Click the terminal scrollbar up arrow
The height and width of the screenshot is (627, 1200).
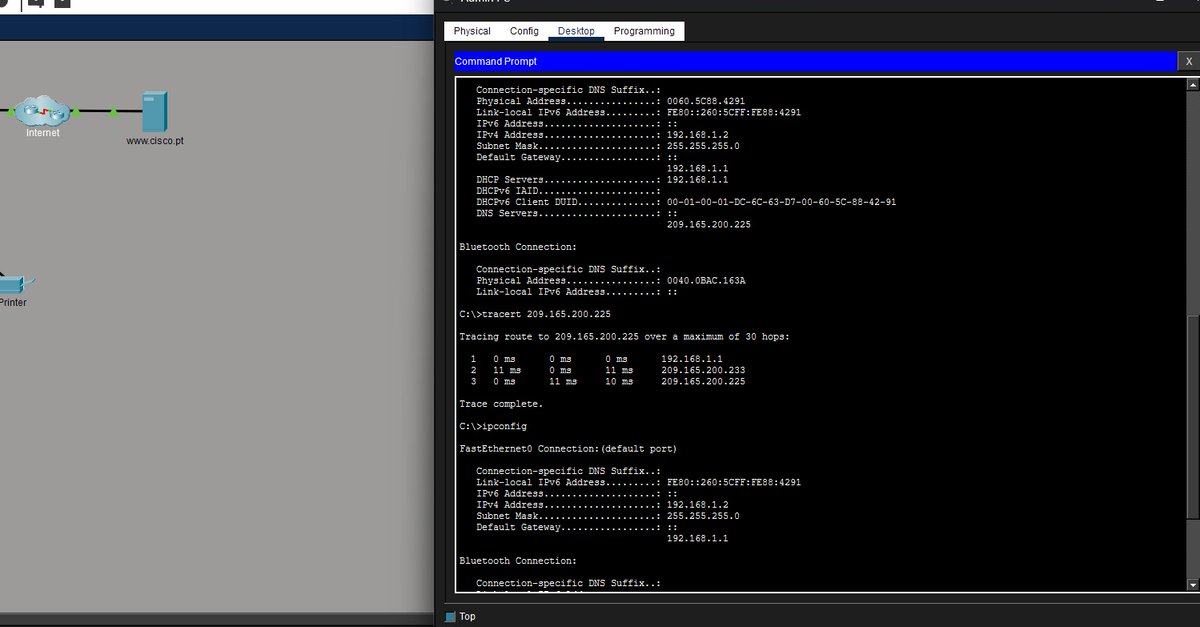click(1191, 85)
